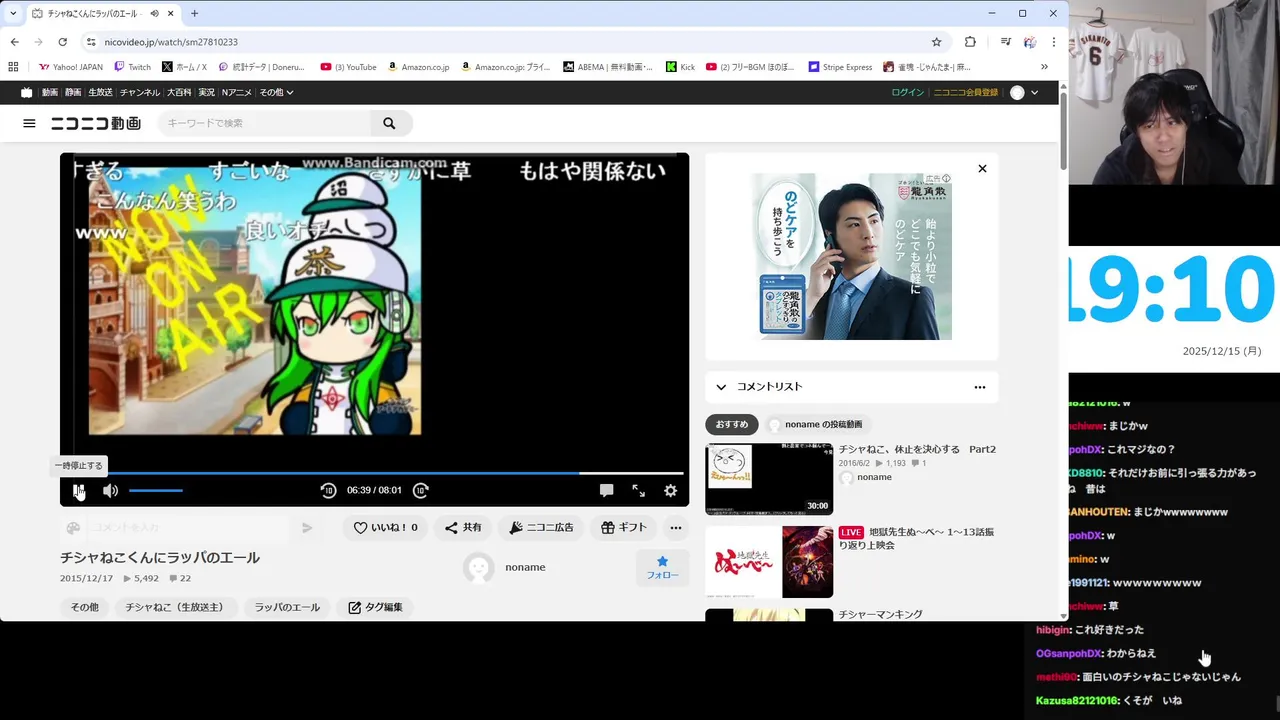Expand その他 dropdown in top bar
Screen dimensions: 1280x720
pos(276,92)
